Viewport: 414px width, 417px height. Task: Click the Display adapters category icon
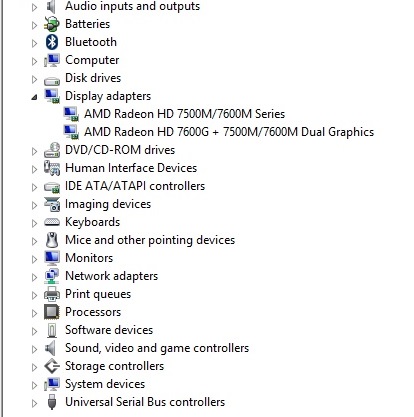52,96
